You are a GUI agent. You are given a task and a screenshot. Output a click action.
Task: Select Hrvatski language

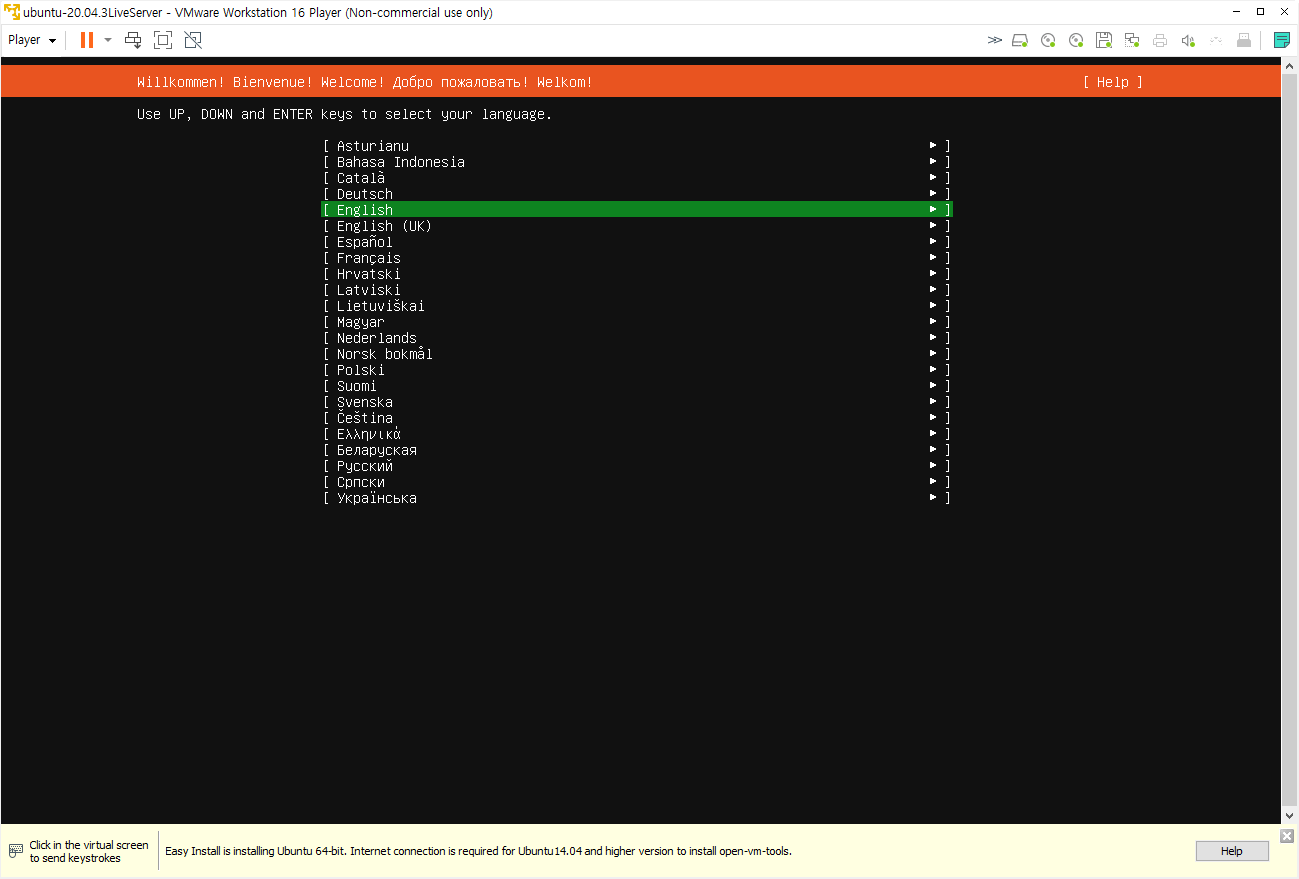637,274
